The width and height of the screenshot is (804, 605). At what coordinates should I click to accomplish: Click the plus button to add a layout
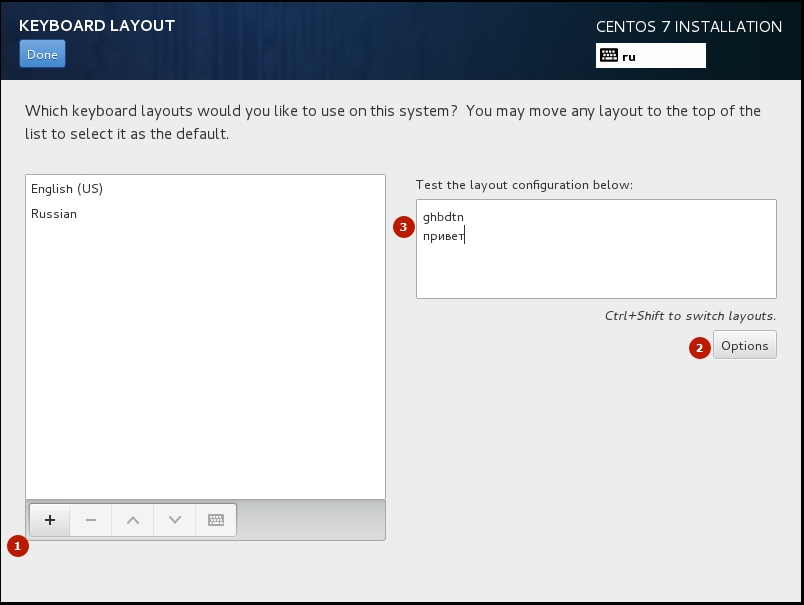(x=50, y=520)
